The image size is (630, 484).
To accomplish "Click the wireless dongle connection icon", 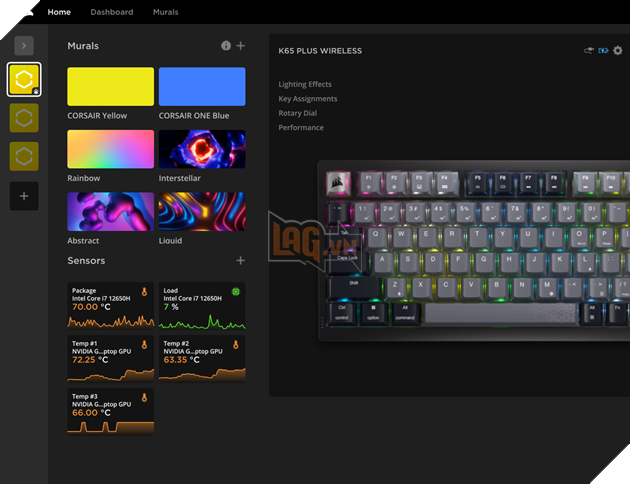I will point(589,51).
